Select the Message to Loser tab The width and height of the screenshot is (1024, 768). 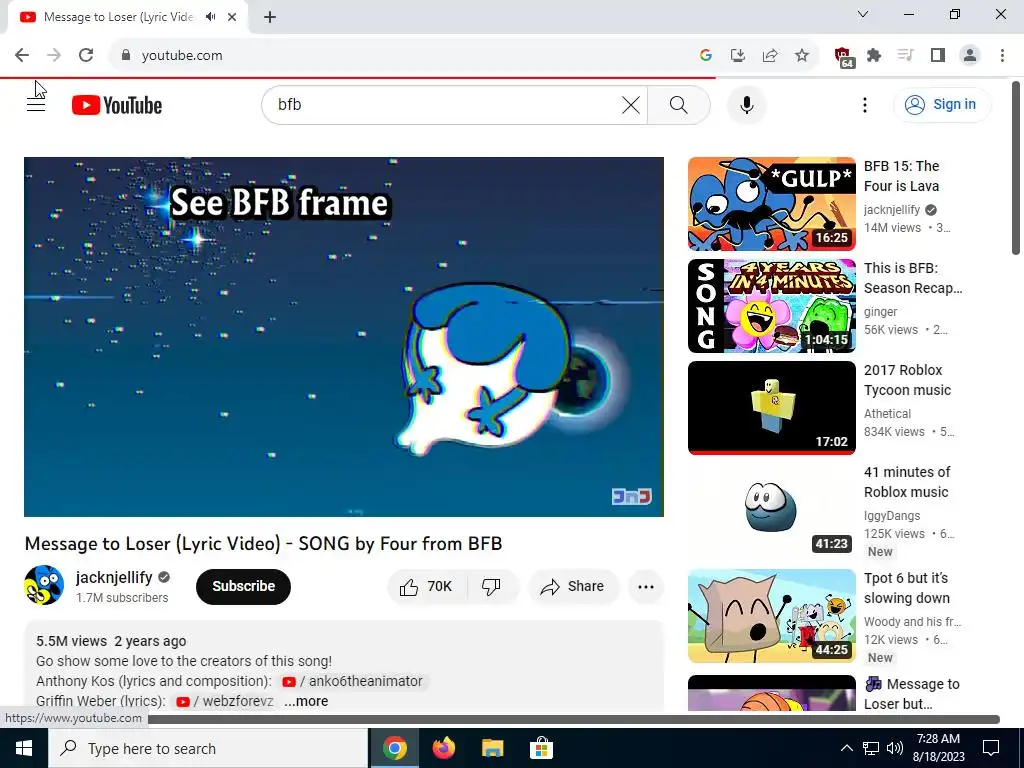coord(118,17)
